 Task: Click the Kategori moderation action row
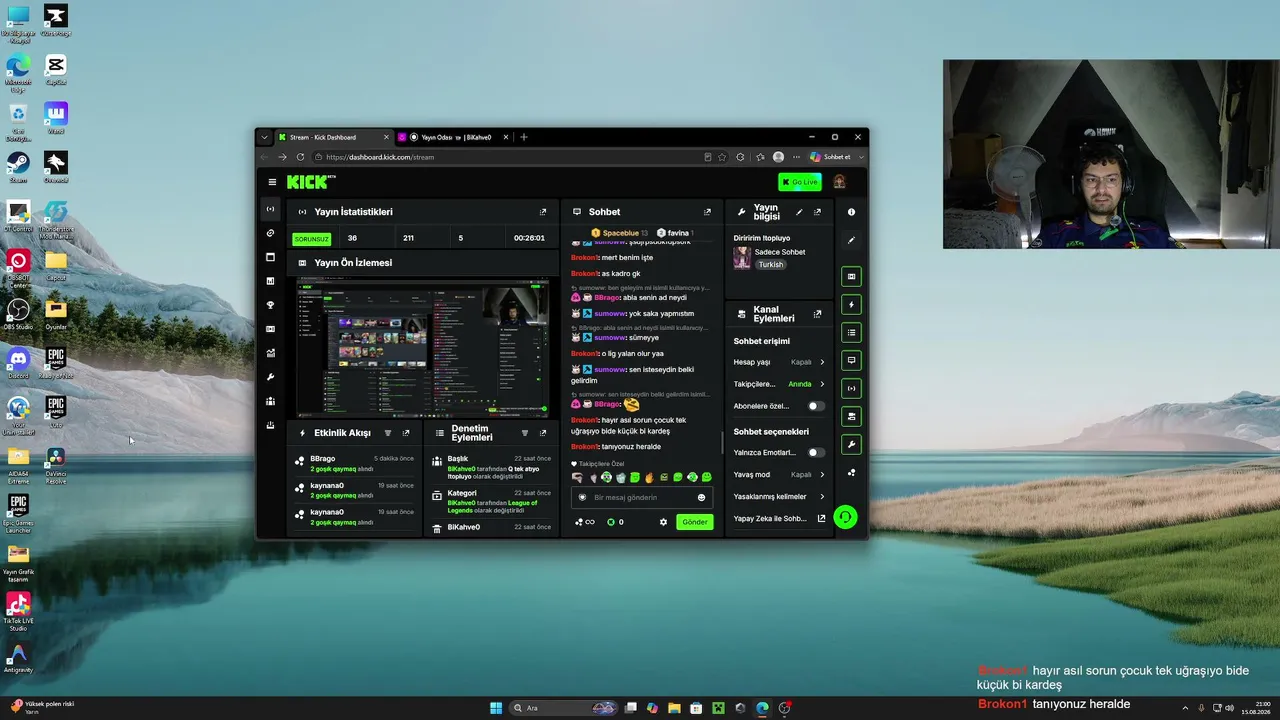coord(491,501)
